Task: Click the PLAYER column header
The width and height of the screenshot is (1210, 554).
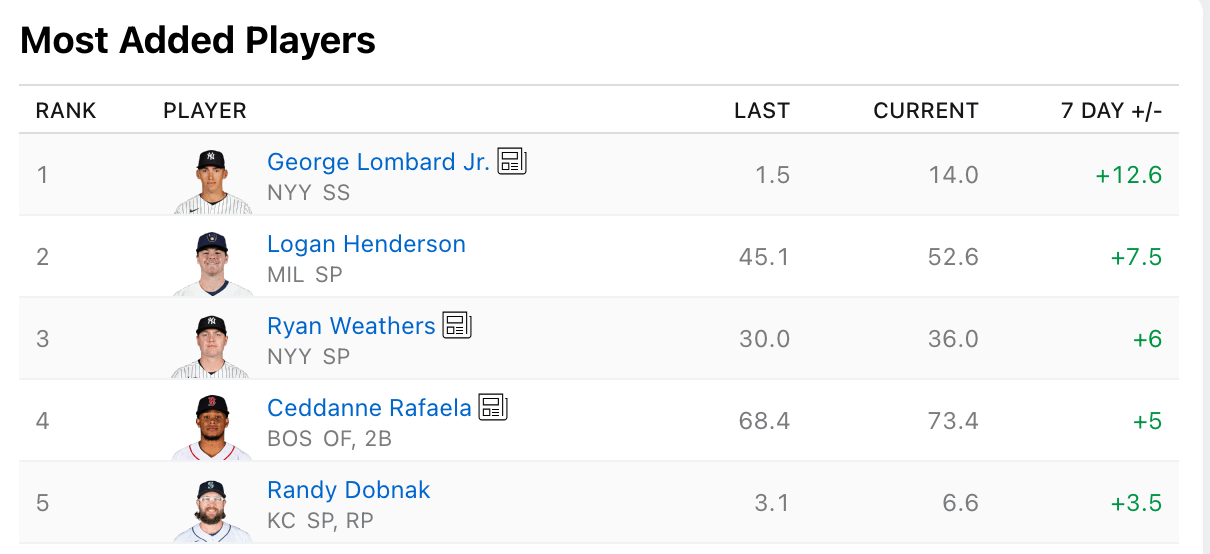Action: [205, 110]
